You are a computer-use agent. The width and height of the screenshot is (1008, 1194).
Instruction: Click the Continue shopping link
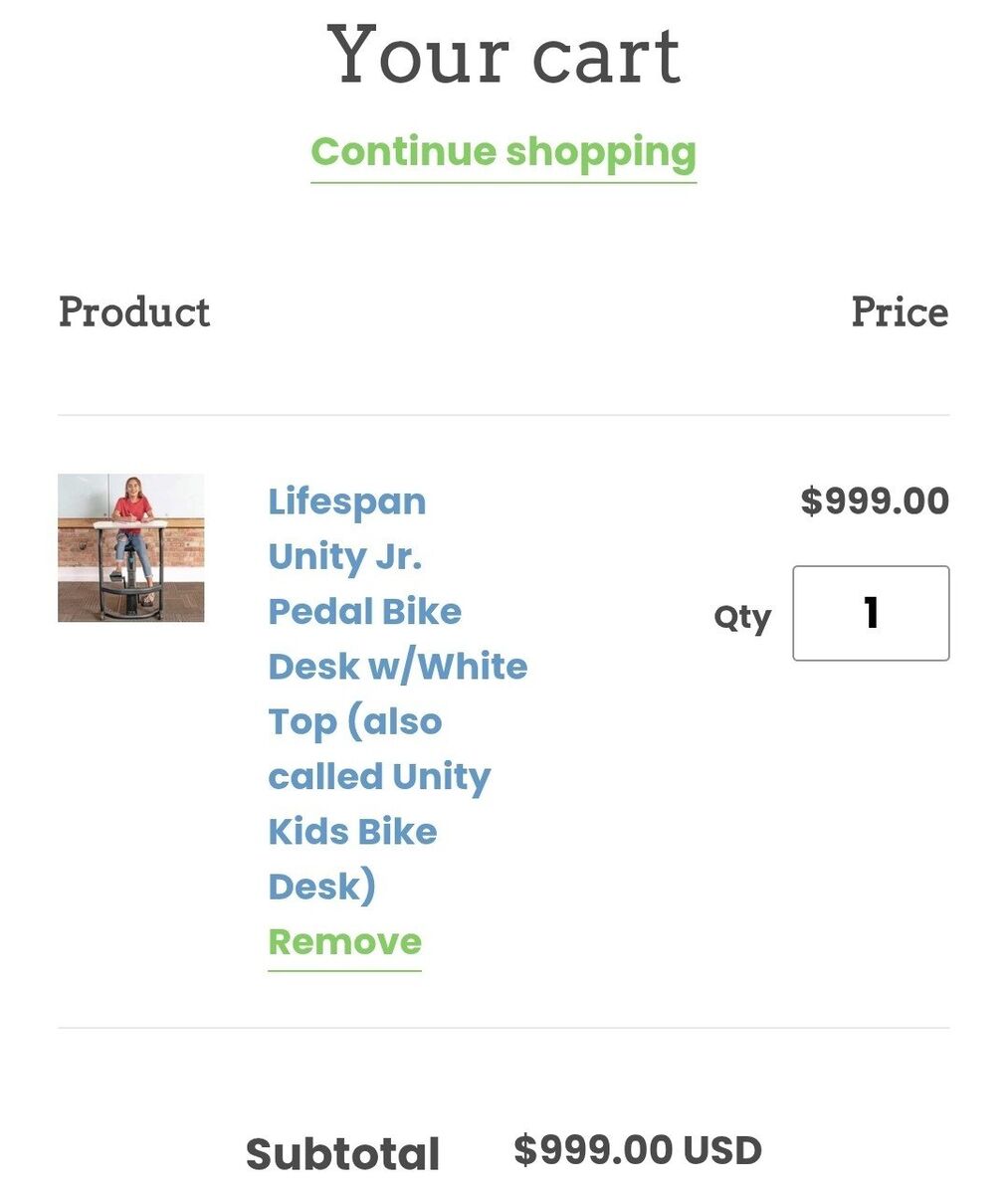pos(504,152)
